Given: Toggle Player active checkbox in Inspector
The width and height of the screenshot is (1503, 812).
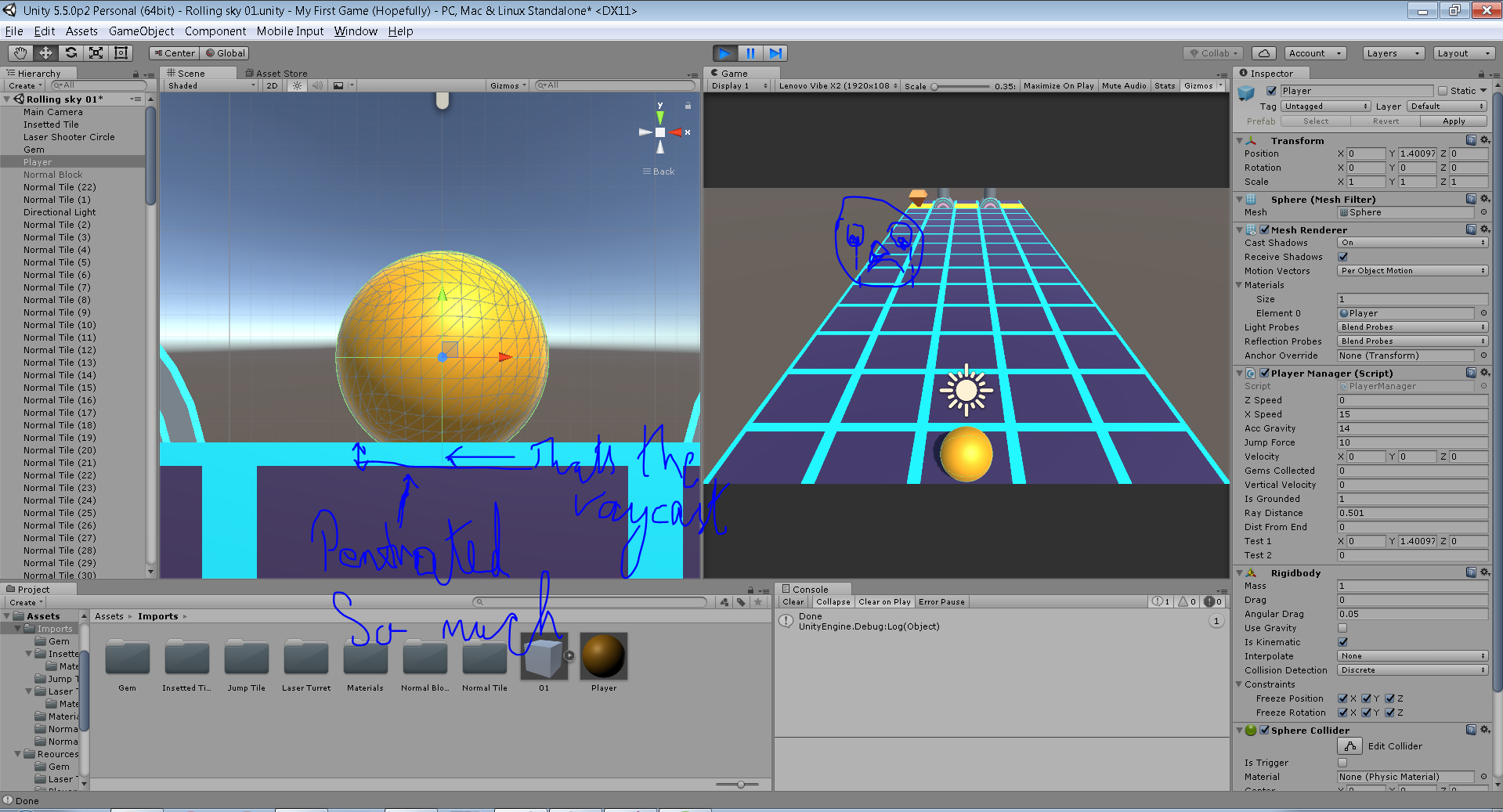Looking at the screenshot, I should 1271,91.
